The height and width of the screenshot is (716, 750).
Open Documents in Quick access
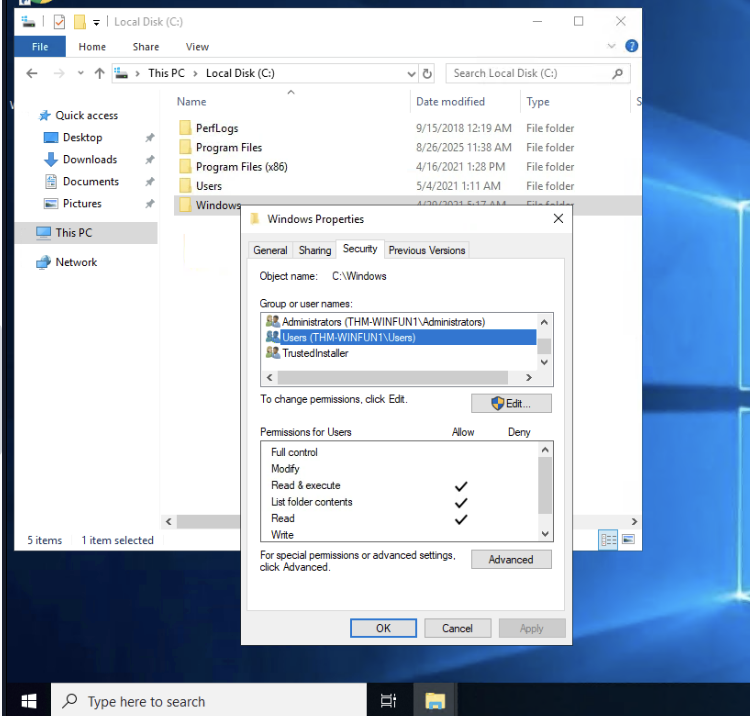click(90, 181)
